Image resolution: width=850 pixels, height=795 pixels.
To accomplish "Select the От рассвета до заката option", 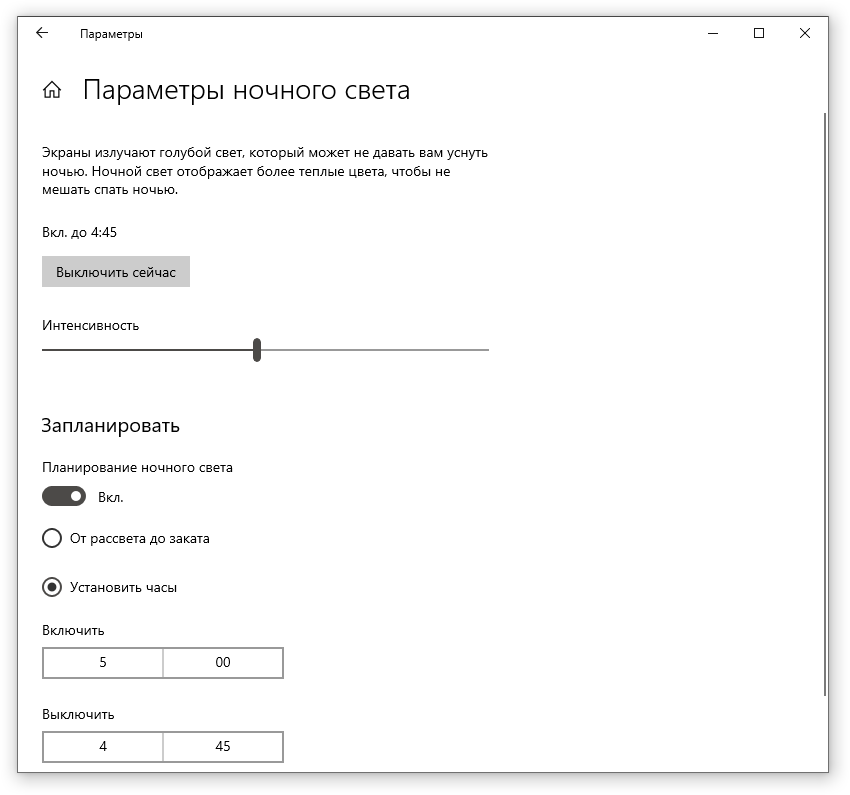I will click(52, 539).
